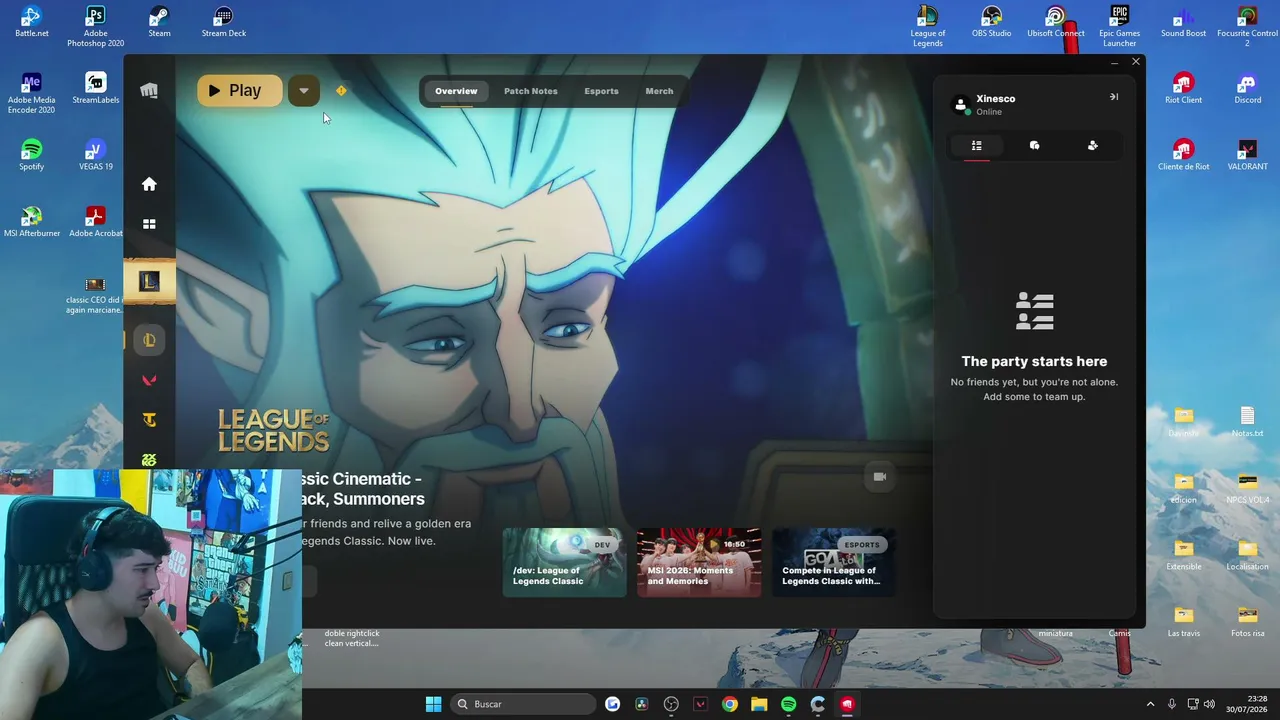The image size is (1280, 720).
Task: Open Spotify from the taskbar
Action: [x=788, y=704]
